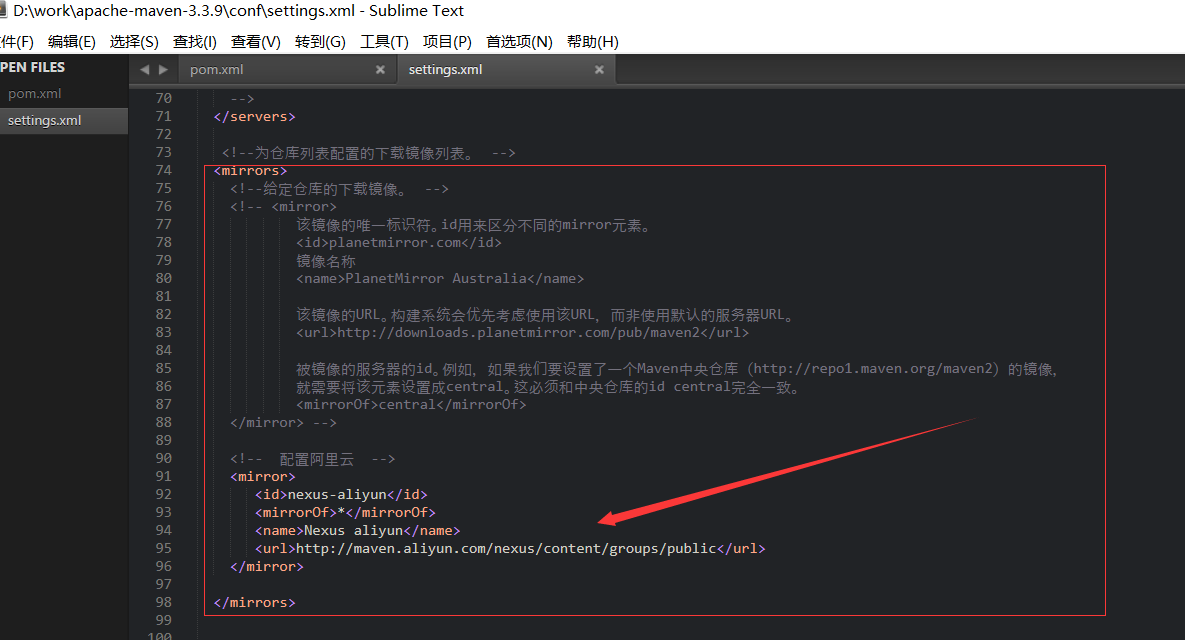1185x640 pixels.
Task: Select settings.xml in the OPEN FILES sidebar
Action: click(46, 120)
